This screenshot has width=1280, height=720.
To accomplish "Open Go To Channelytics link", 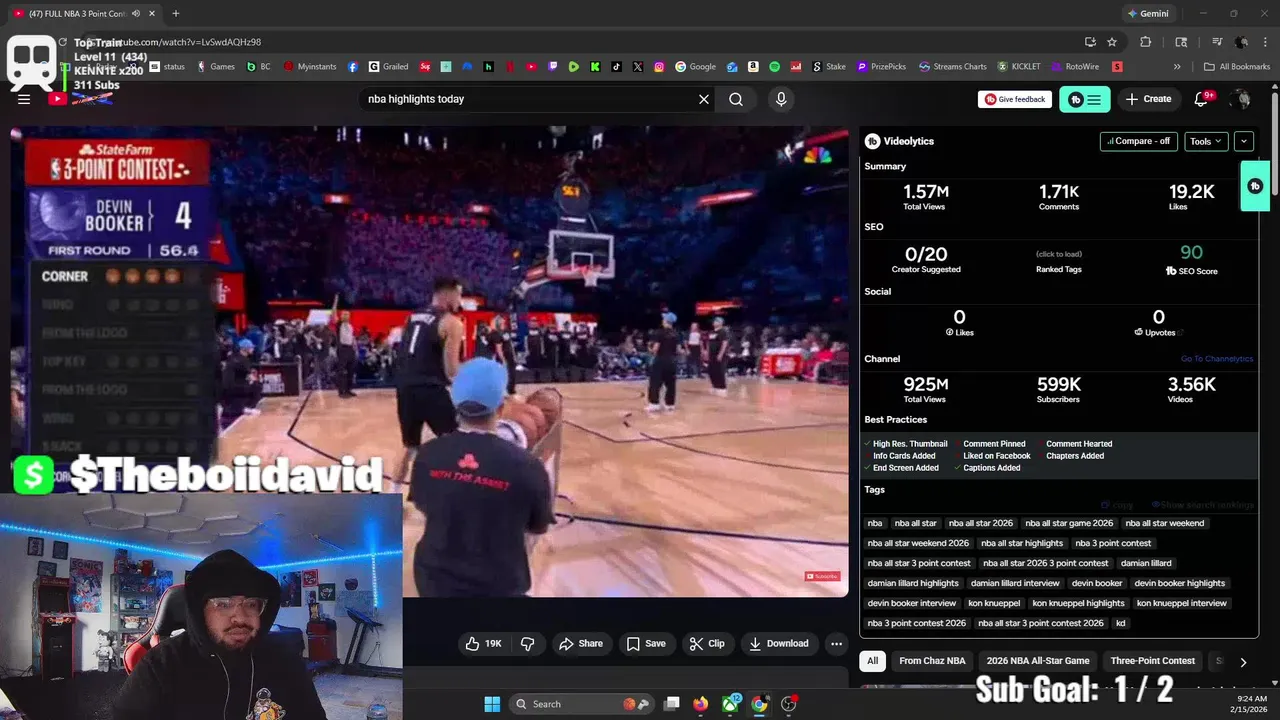I will (1216, 359).
